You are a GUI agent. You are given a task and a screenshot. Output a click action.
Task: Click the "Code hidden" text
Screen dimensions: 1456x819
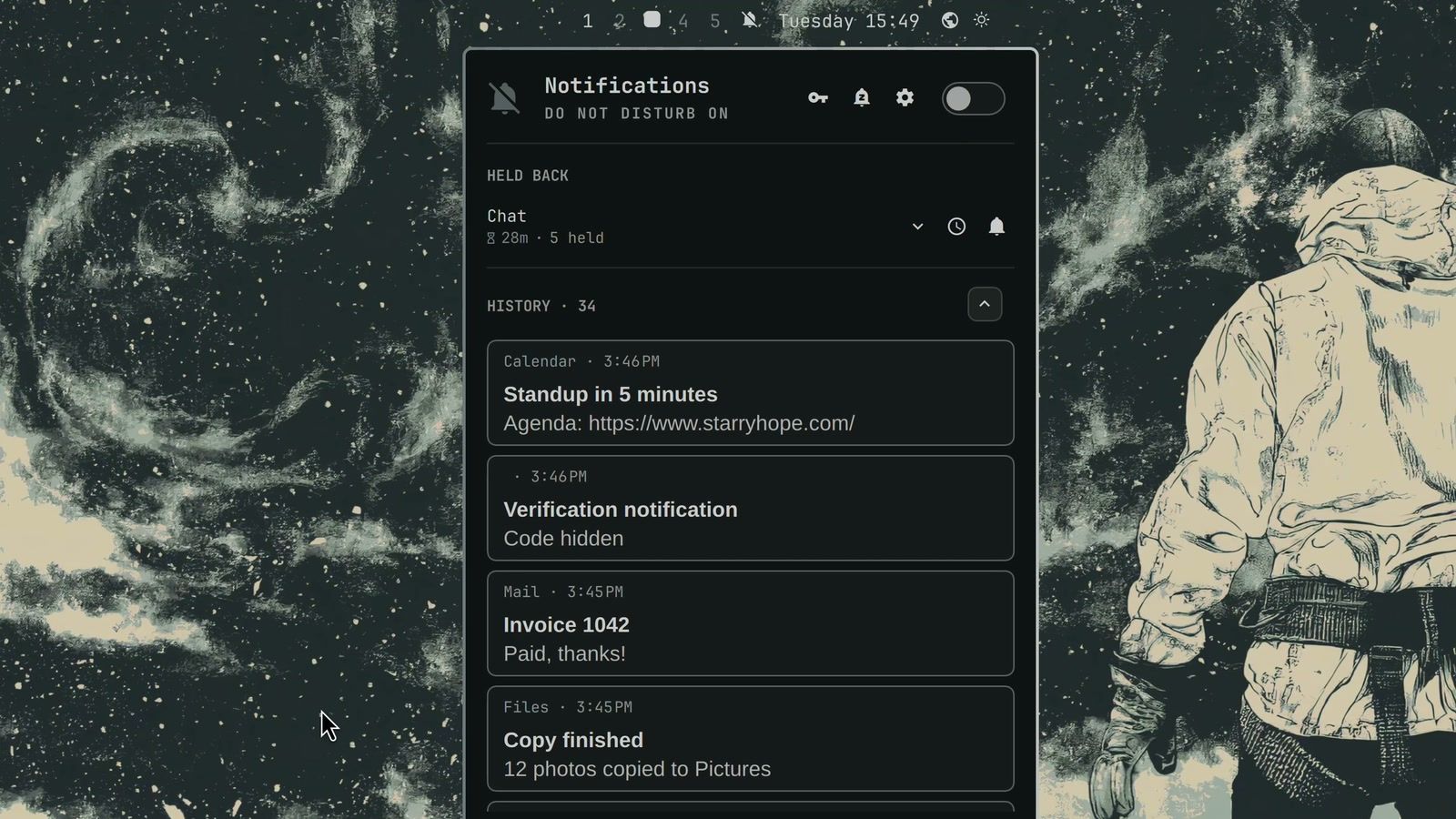coord(563,539)
